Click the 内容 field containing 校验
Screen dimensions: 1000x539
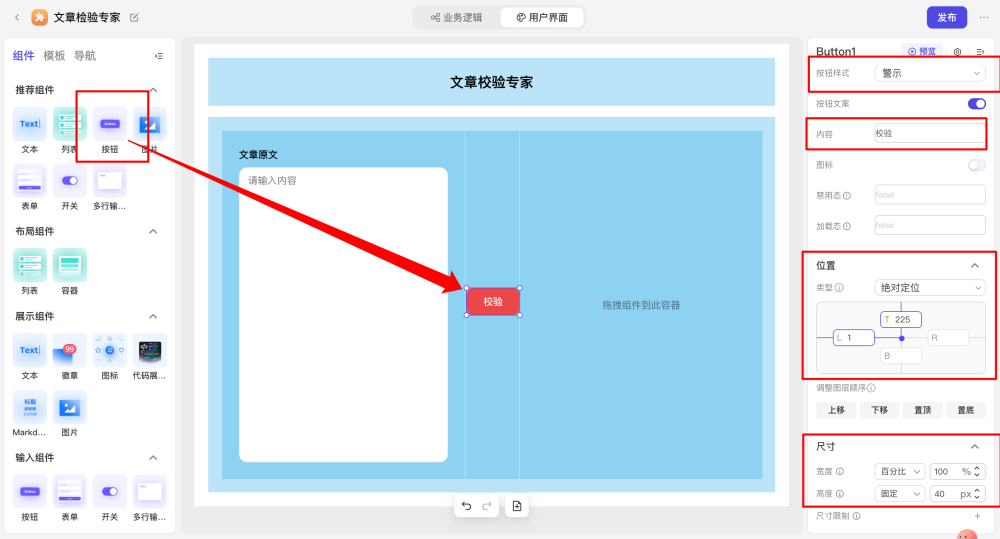930,133
